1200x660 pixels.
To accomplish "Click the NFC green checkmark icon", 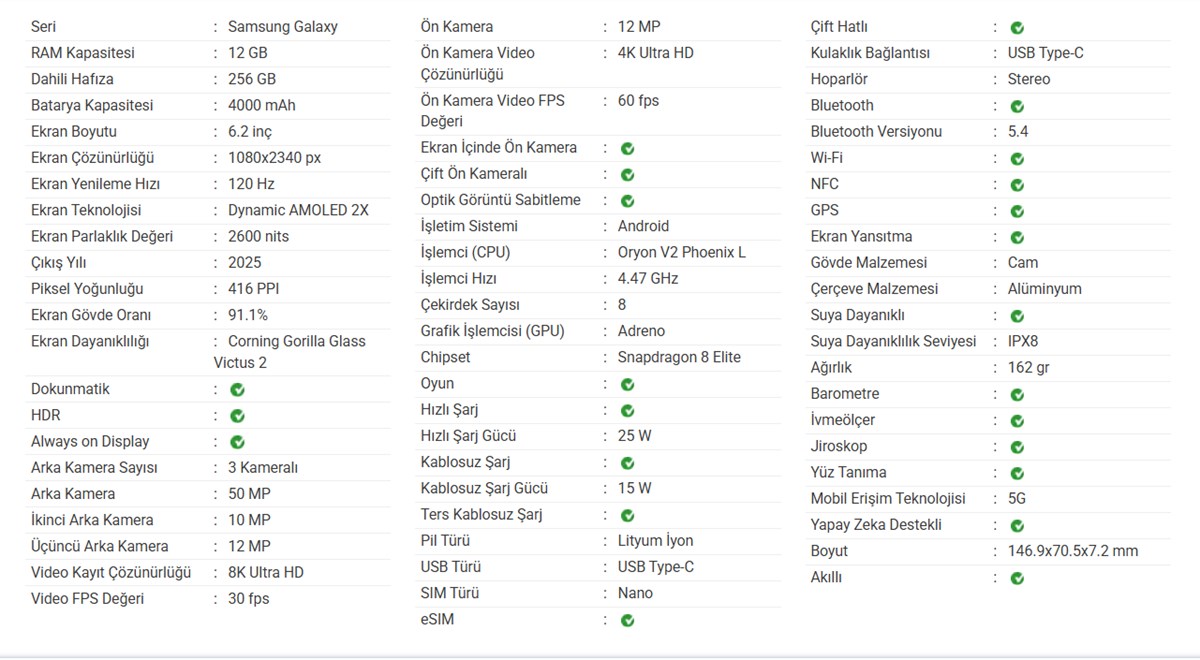I will pos(1017,185).
